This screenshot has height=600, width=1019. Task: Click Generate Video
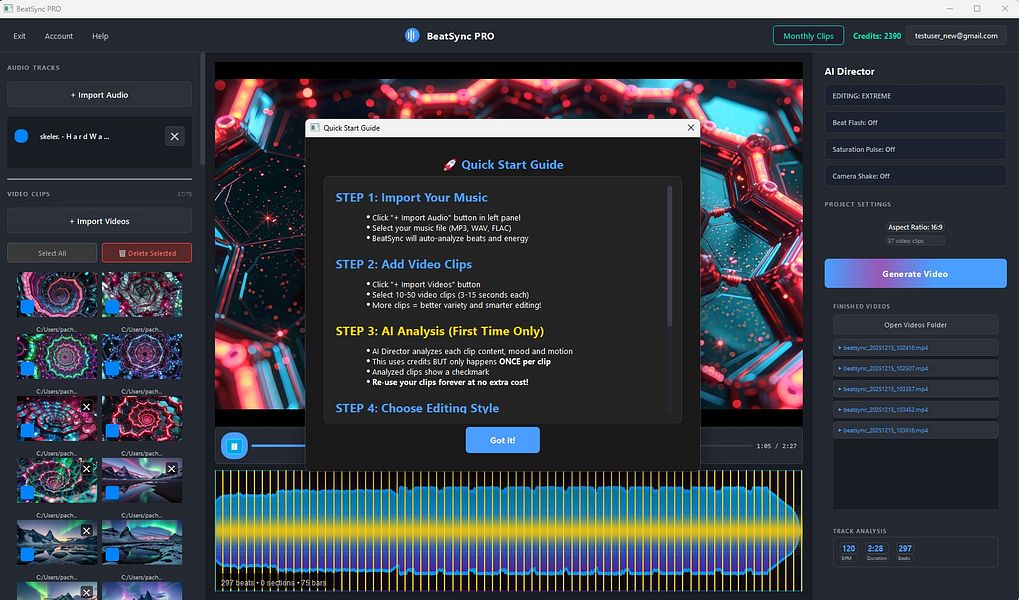coord(914,273)
